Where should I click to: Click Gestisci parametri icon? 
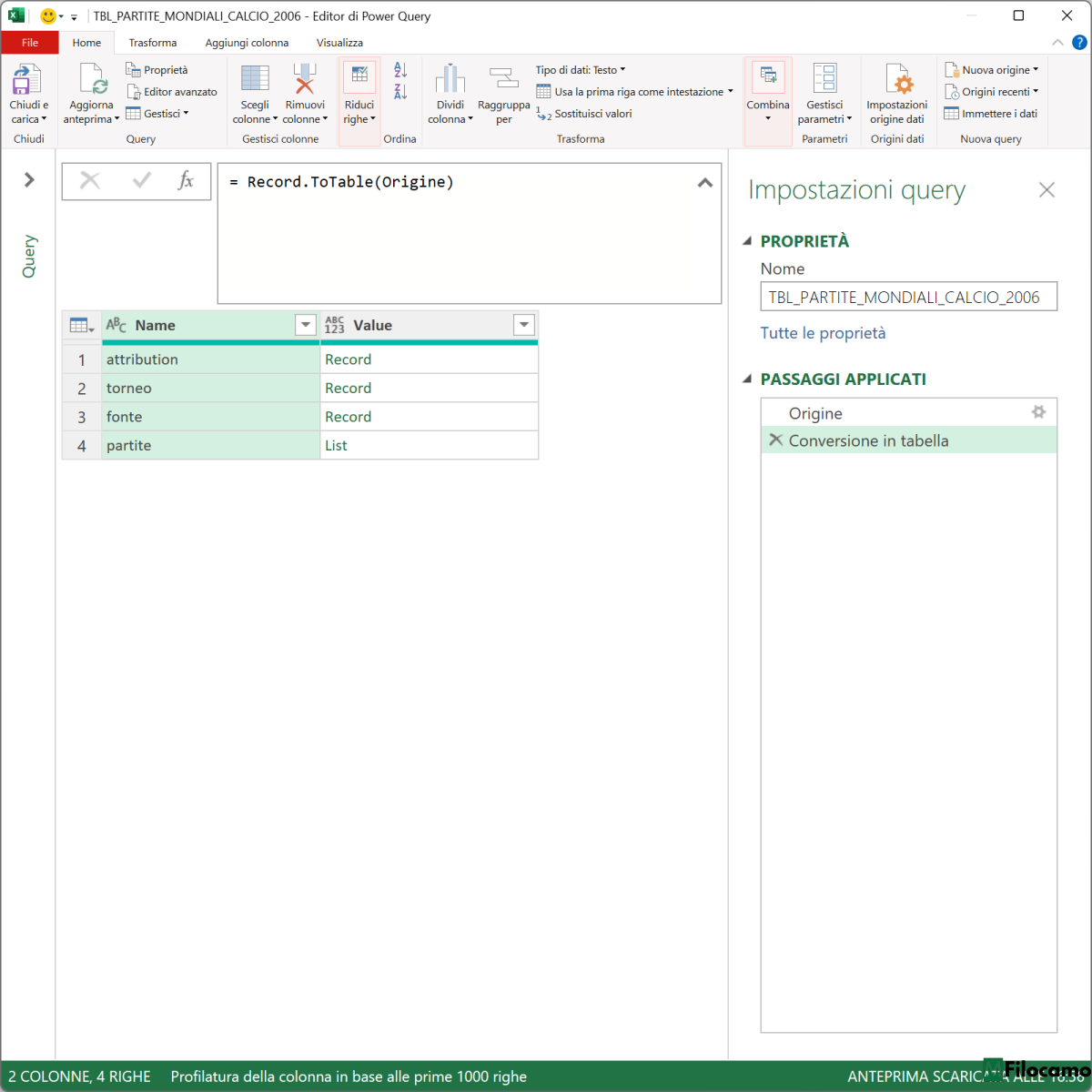(824, 78)
